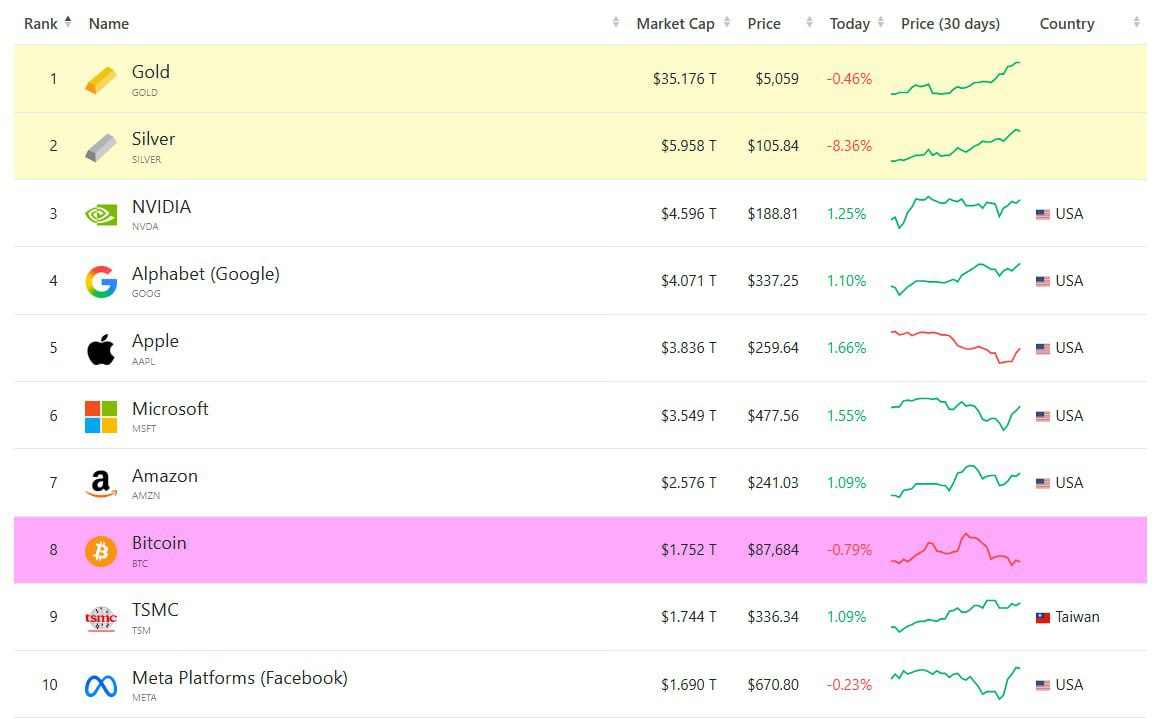The height and width of the screenshot is (719, 1162).
Task: Click the Silver bar icon
Action: 101,147
